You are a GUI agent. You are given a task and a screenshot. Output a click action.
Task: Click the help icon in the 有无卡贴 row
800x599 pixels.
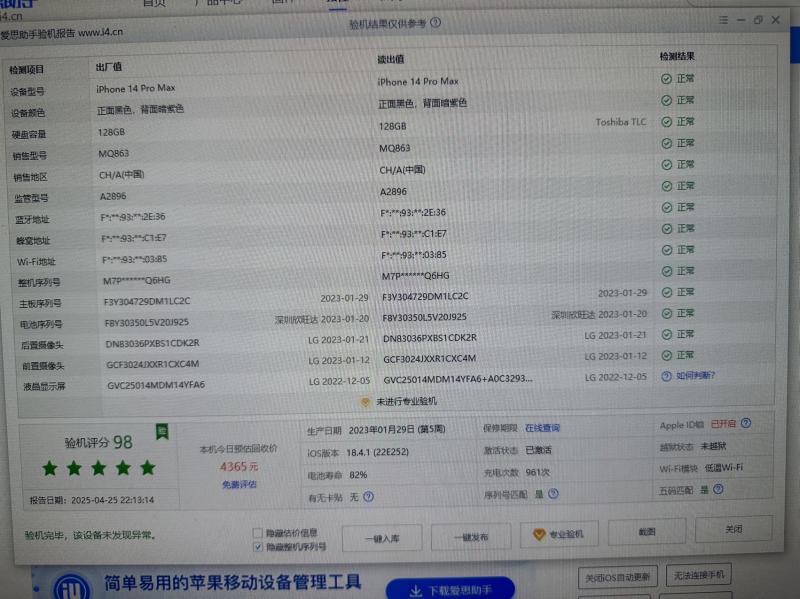(368, 496)
